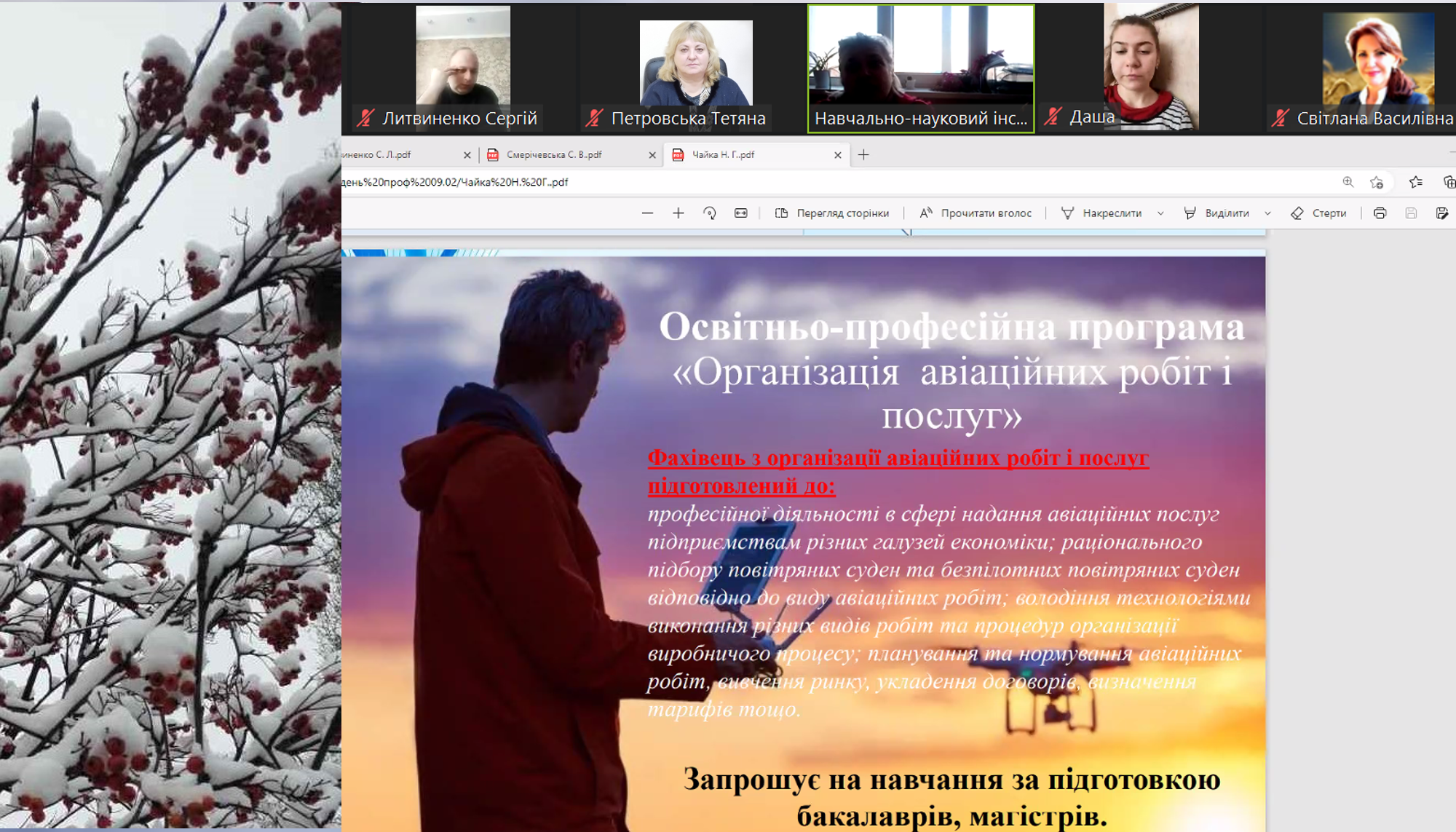Open a new browser tab

863,154
